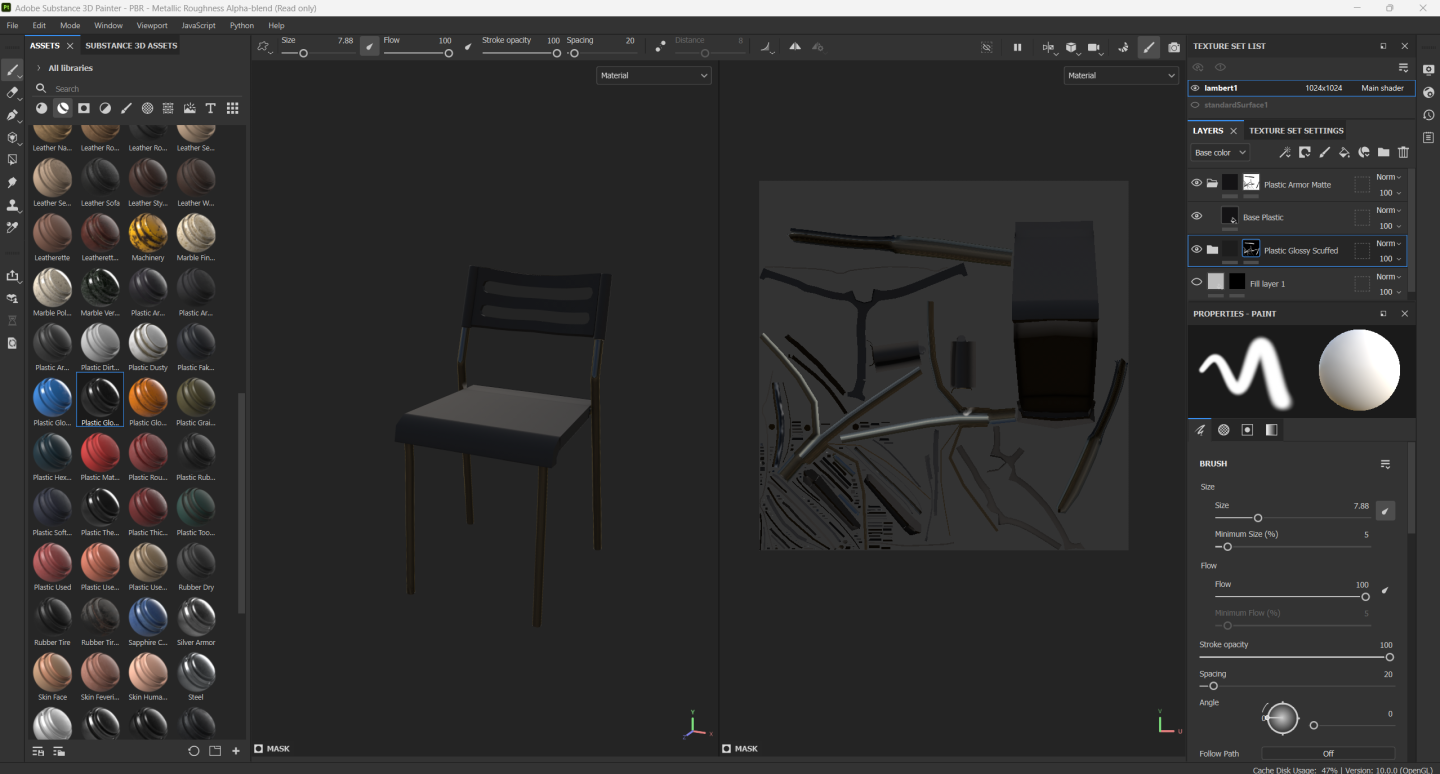Toggle pen pressure for Size in properties

(x=1385, y=511)
